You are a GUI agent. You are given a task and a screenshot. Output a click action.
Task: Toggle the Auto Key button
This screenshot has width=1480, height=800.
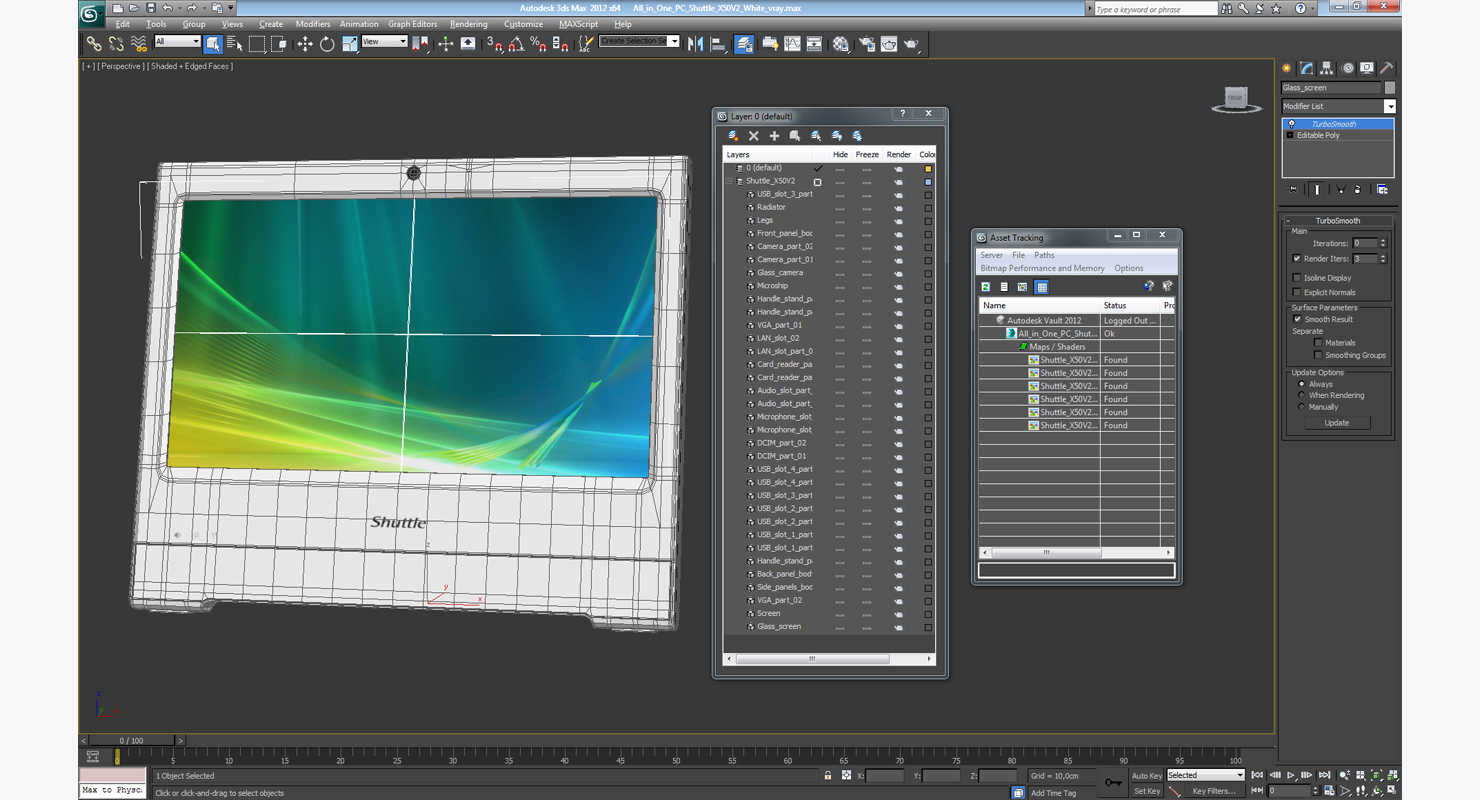1147,776
